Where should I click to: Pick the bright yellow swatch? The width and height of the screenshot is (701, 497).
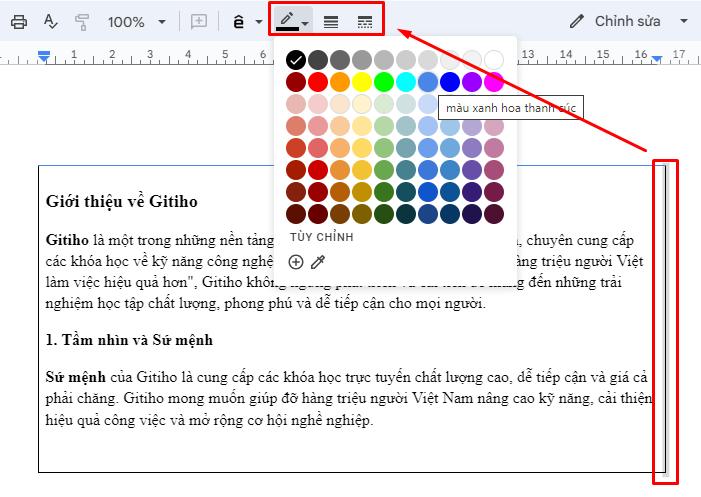click(x=362, y=82)
